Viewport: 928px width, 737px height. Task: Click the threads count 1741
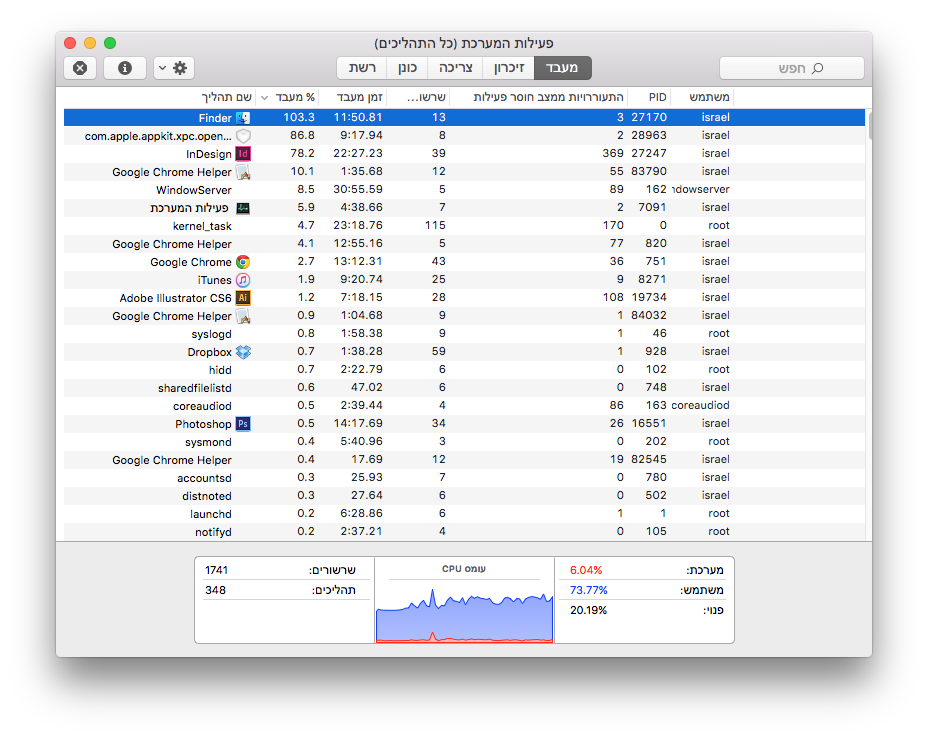(216, 570)
